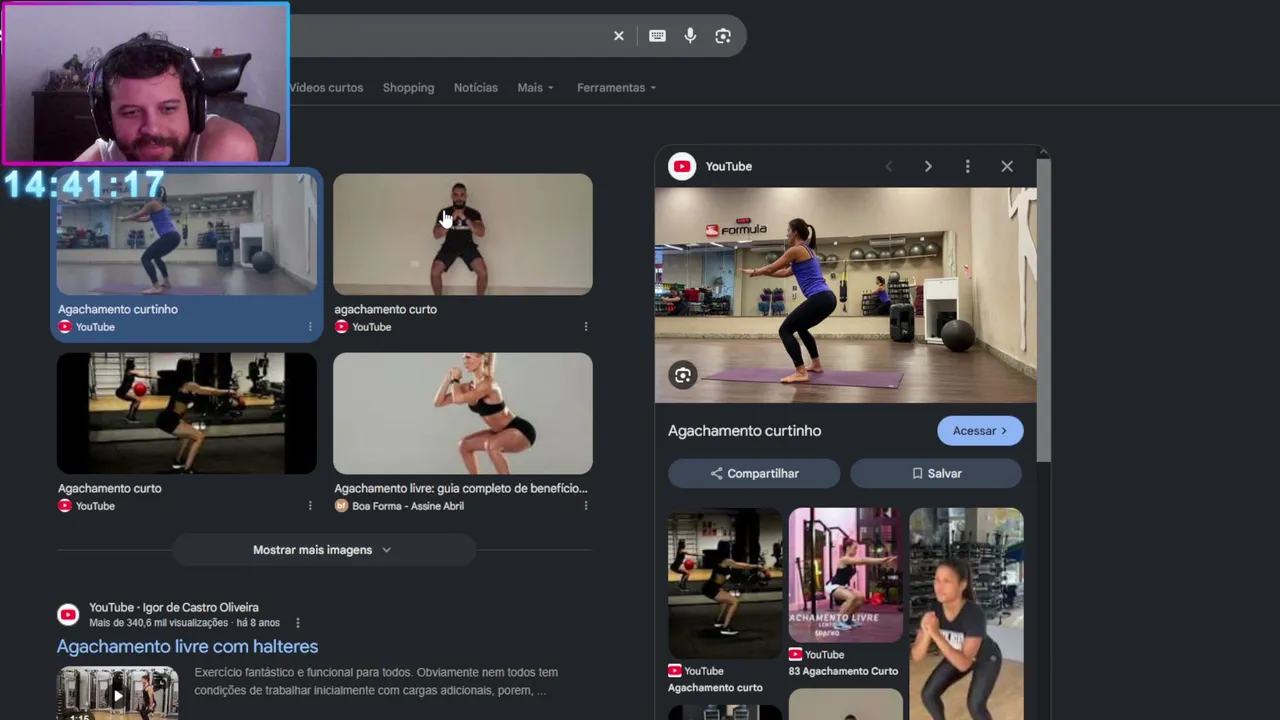Image resolution: width=1280 pixels, height=720 pixels.
Task: Open three-dot options in preview panel header
Action: coord(967,167)
